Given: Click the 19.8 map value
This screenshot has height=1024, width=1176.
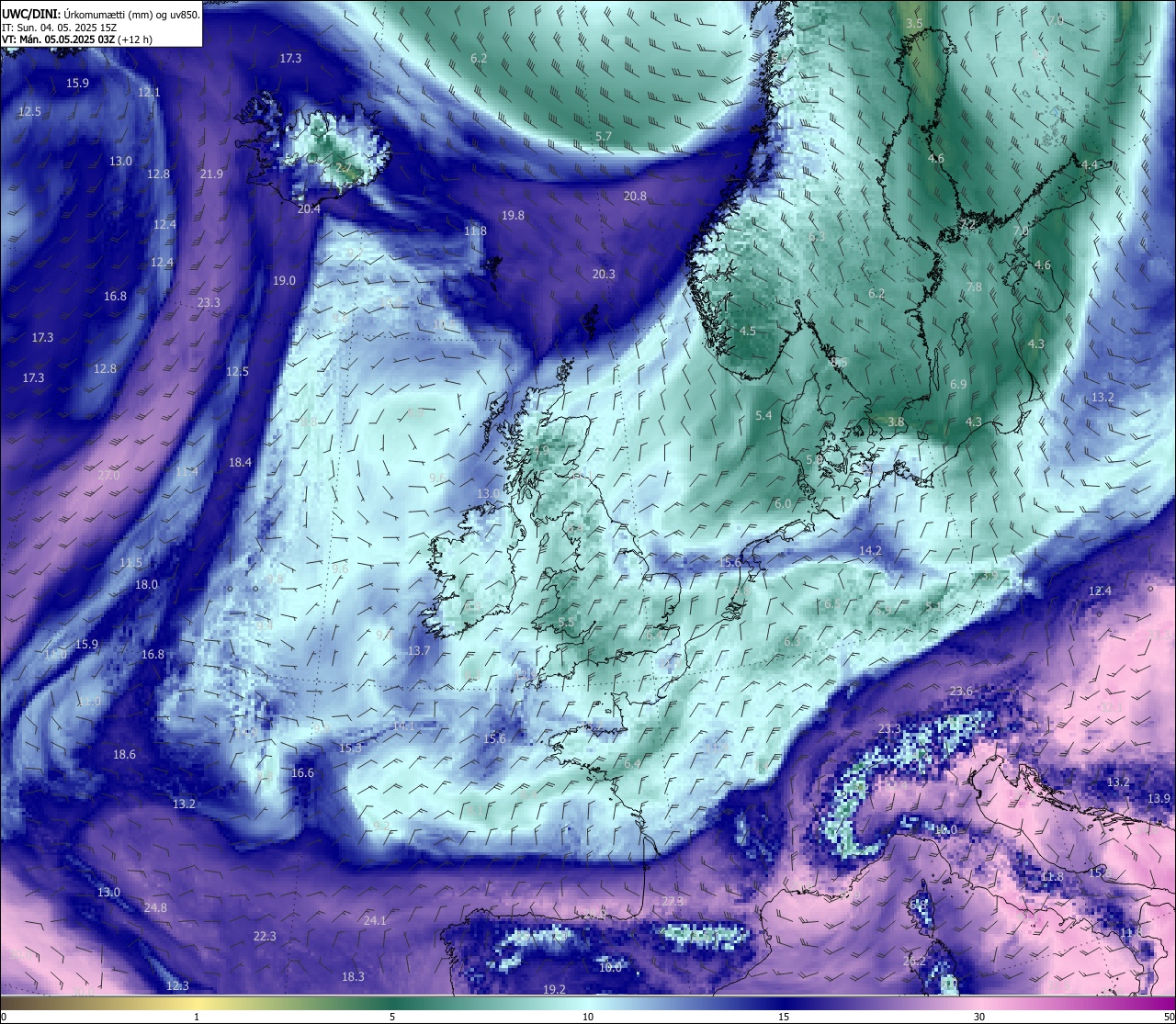Looking at the screenshot, I should 513,216.
